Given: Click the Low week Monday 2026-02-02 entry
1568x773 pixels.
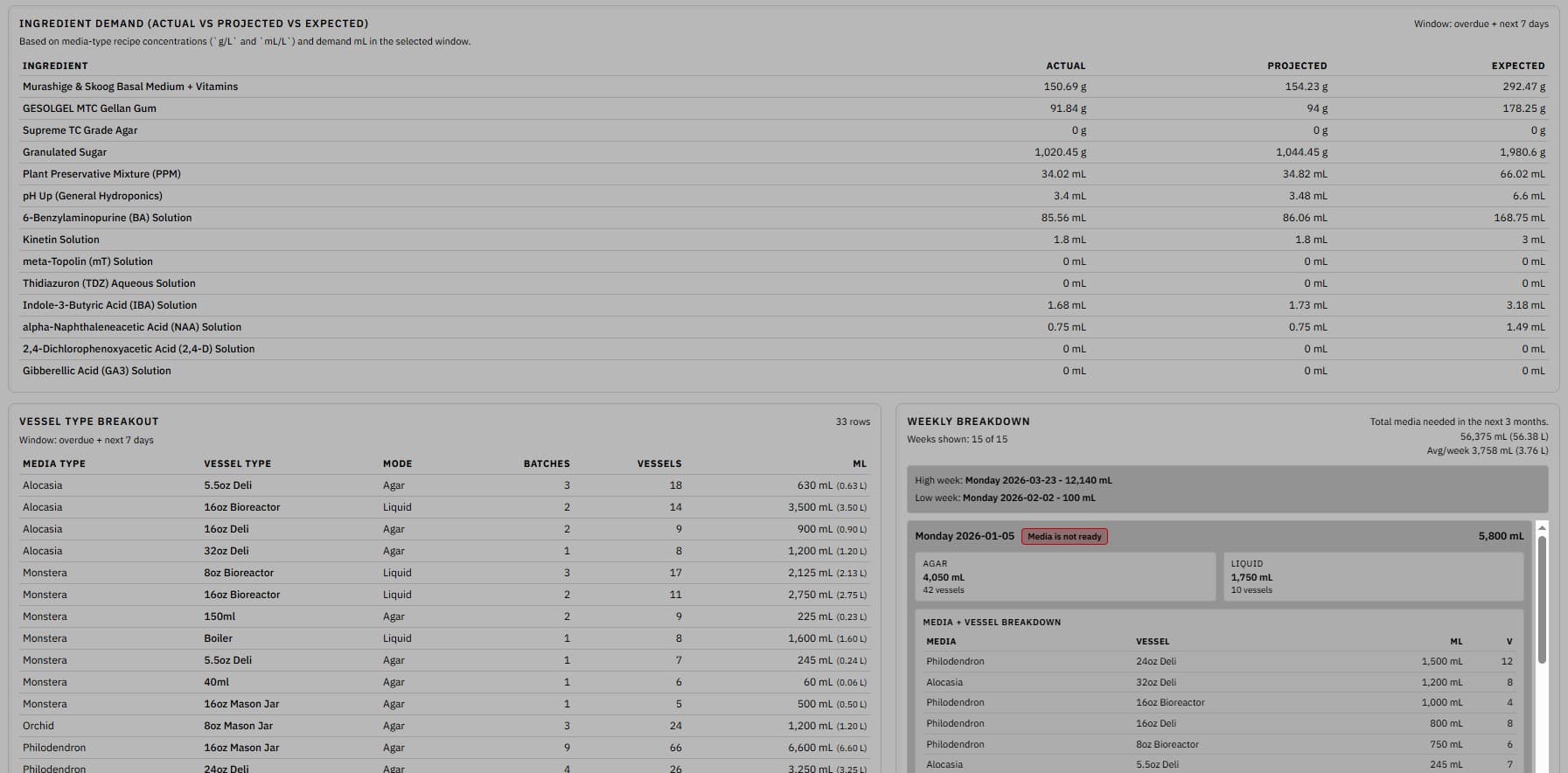Looking at the screenshot, I should pyautogui.click(x=1005, y=498).
